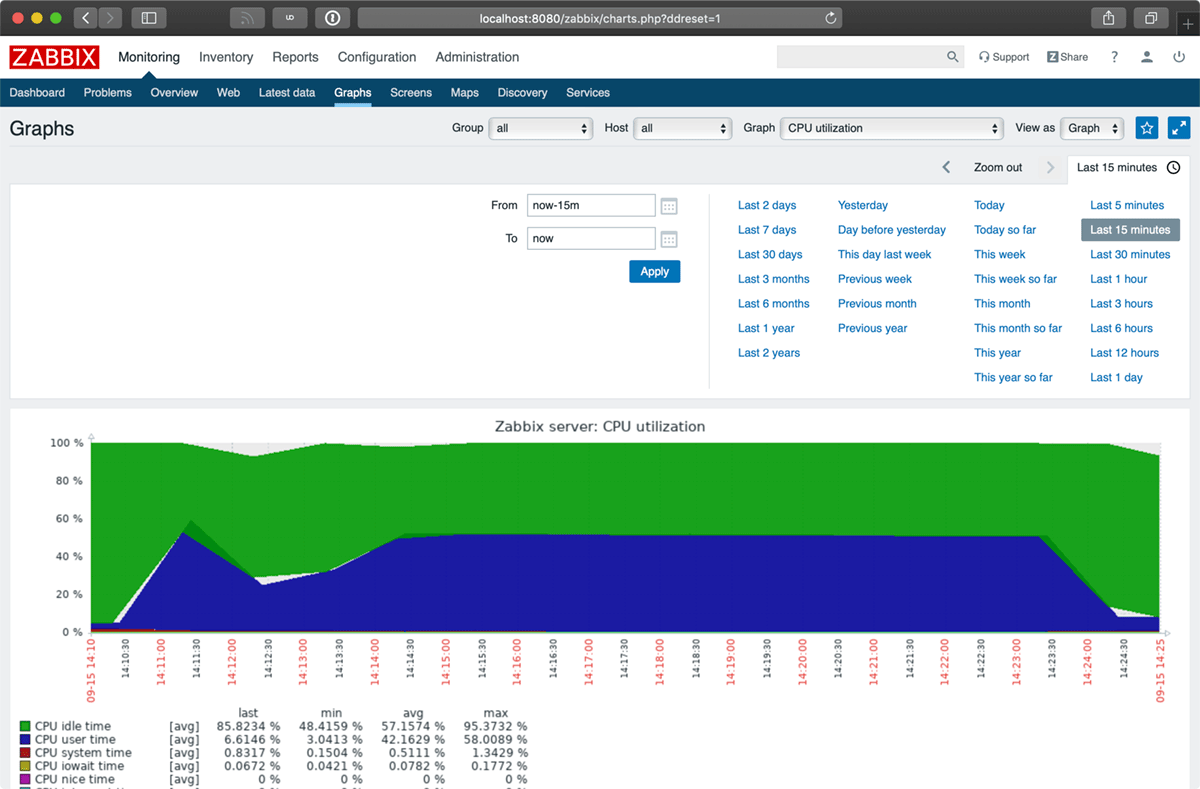Switch to the Latest data tab
The image size is (1200, 789).
click(287, 93)
